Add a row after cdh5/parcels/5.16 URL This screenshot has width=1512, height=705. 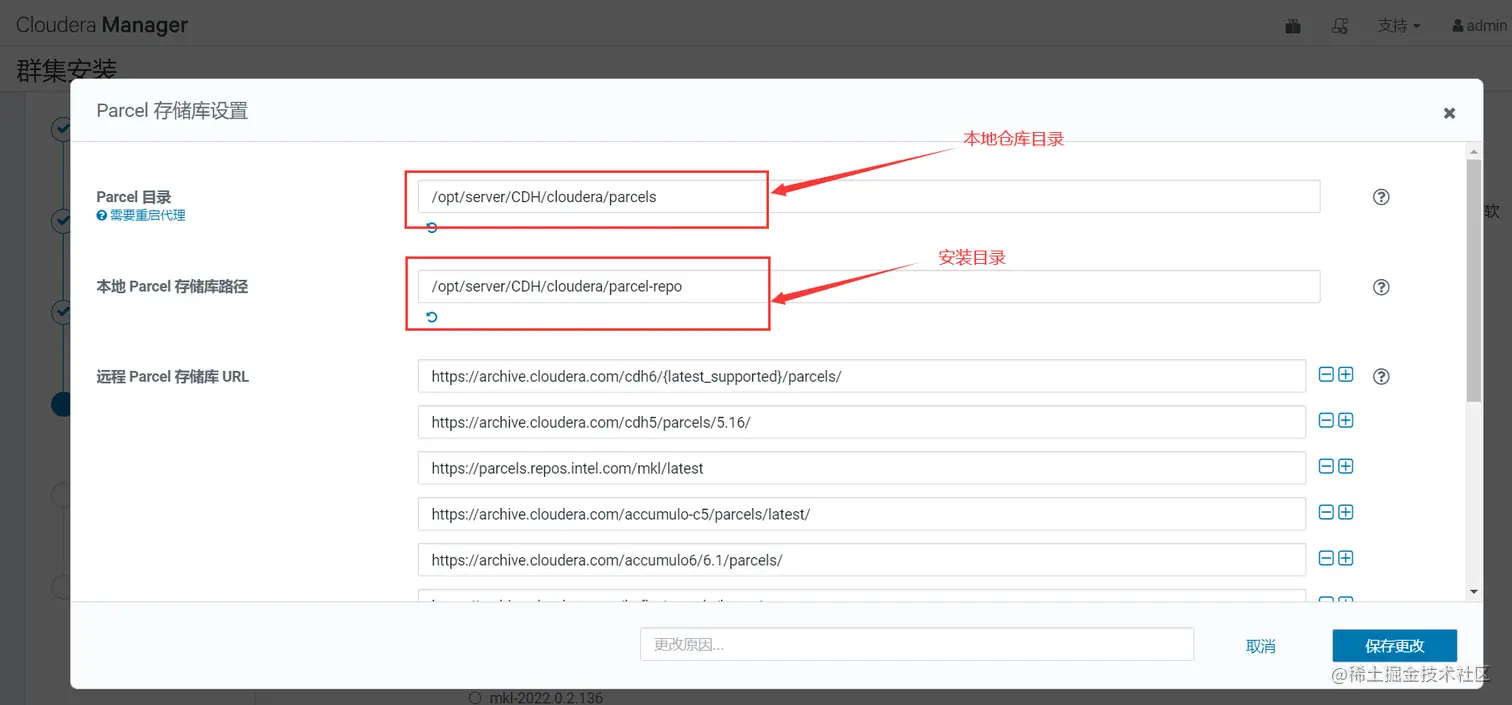coord(1346,420)
